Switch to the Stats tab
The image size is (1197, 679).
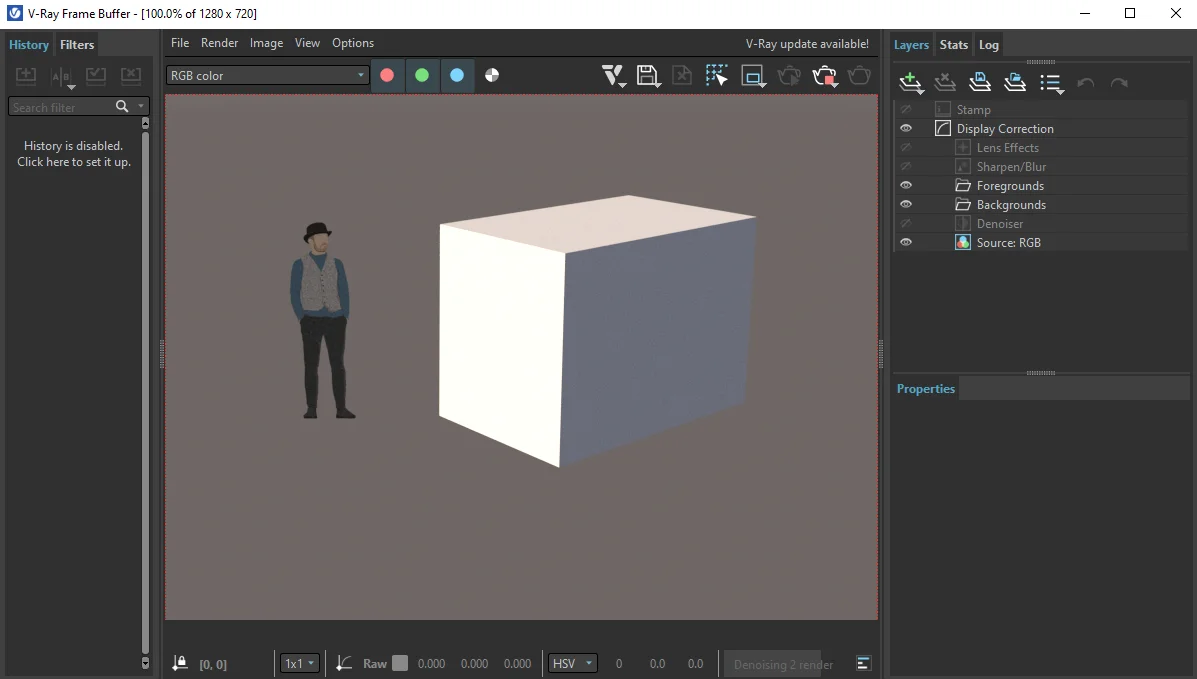click(x=953, y=44)
